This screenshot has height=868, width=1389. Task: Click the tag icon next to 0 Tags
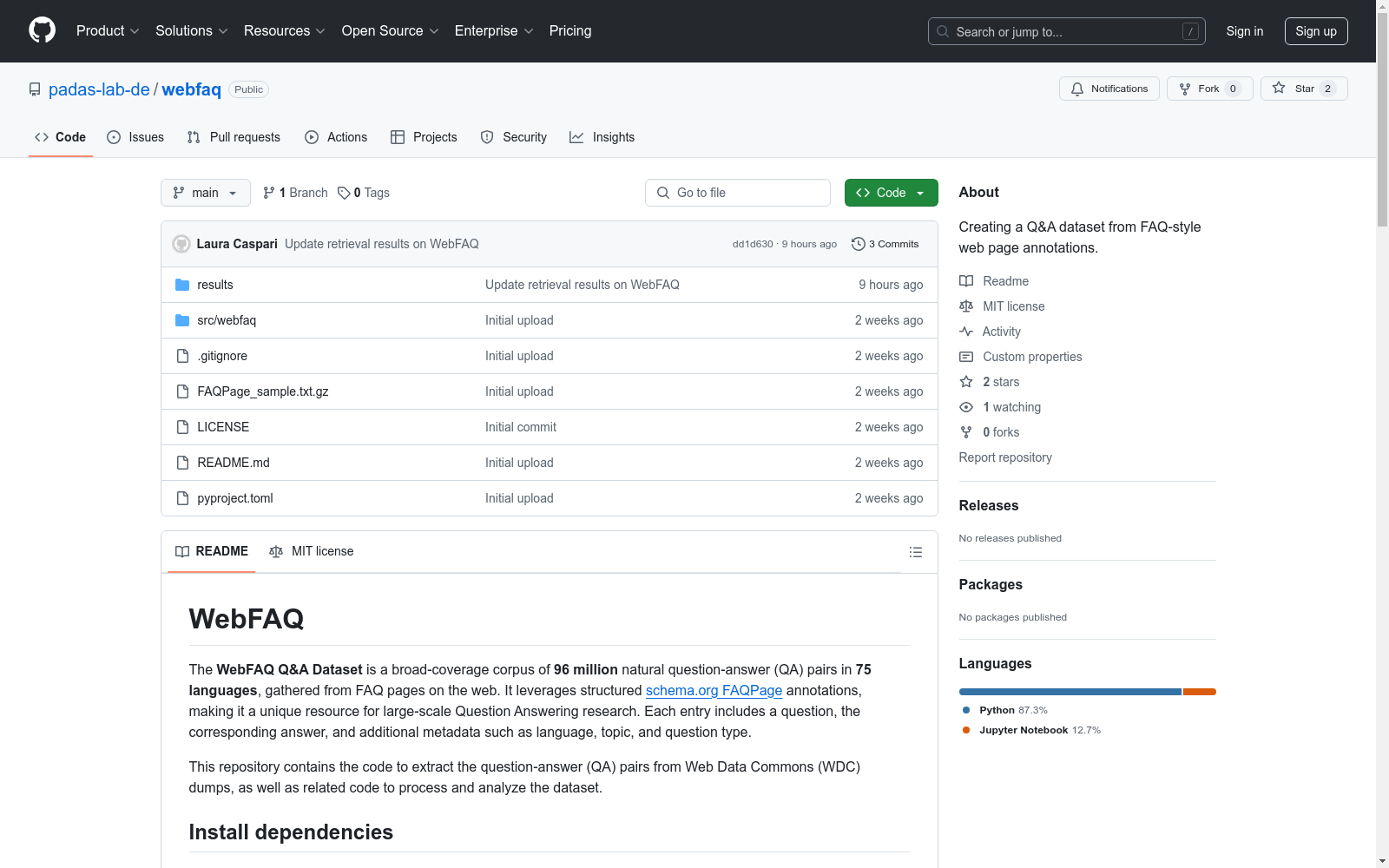[344, 193]
